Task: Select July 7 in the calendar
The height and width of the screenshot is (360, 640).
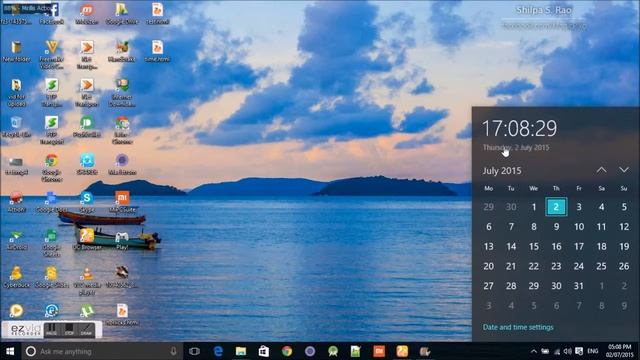Action: [x=511, y=227]
